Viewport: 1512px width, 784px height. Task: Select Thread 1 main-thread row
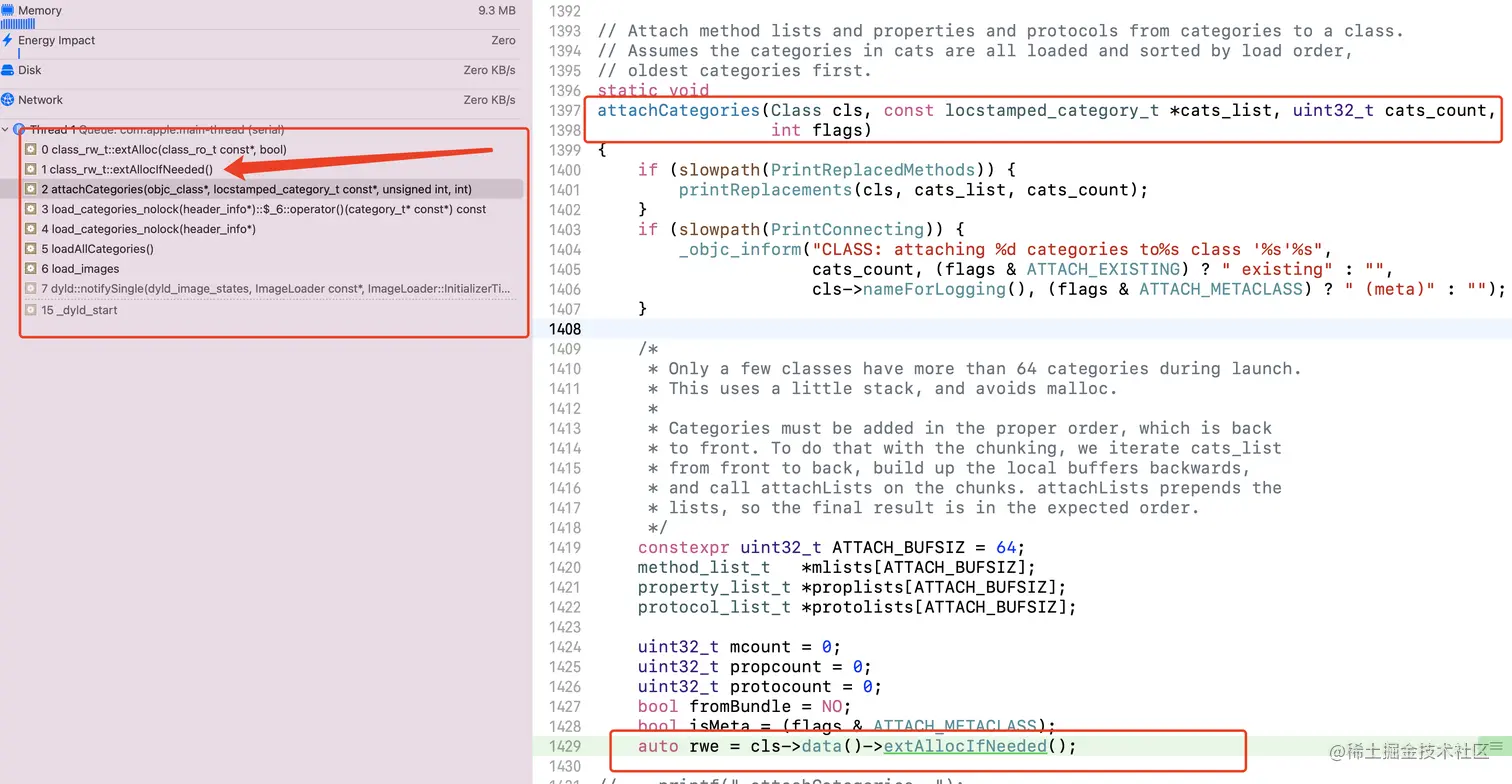[x=260, y=130]
